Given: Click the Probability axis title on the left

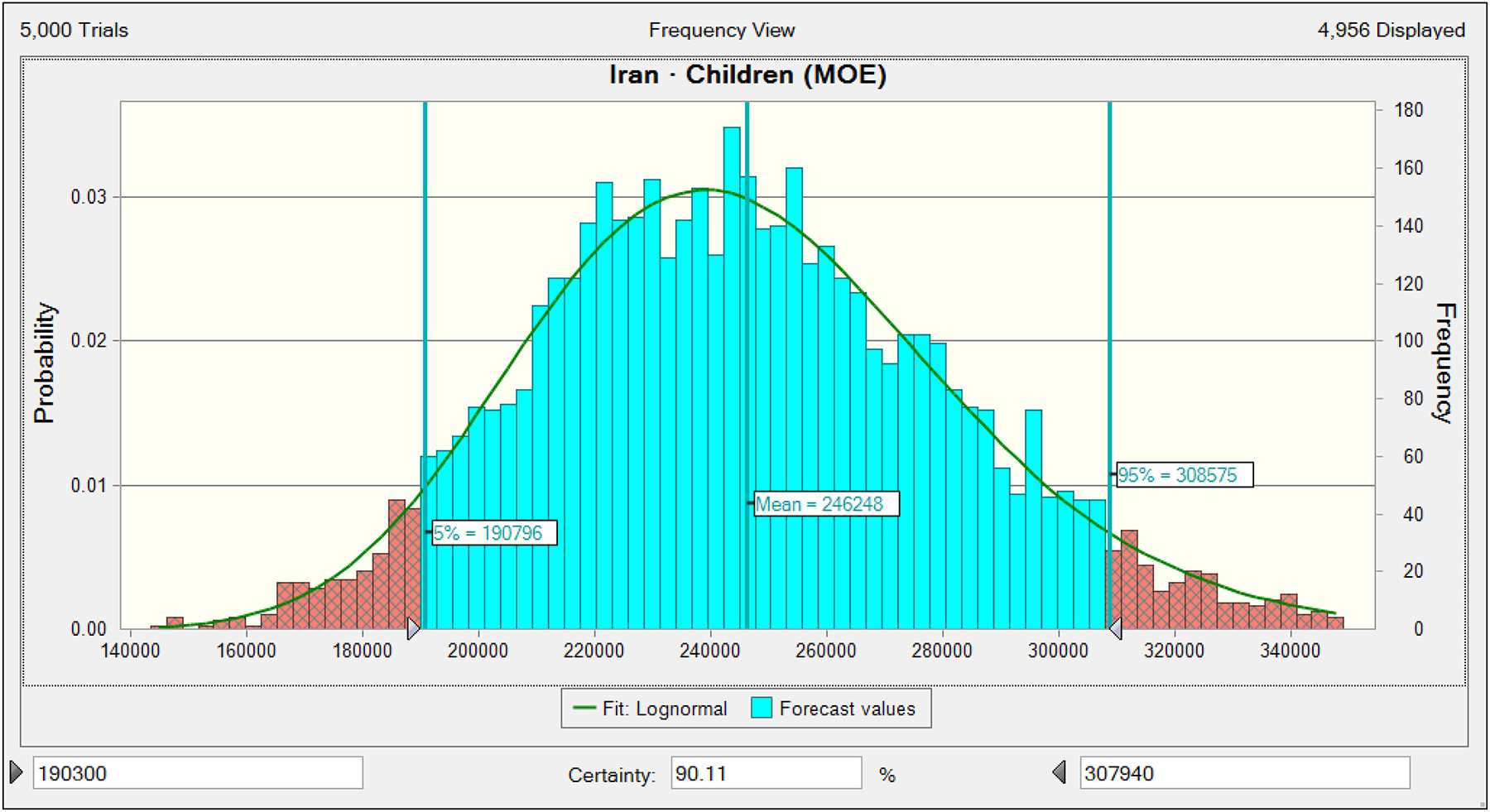Looking at the screenshot, I should click(44, 363).
